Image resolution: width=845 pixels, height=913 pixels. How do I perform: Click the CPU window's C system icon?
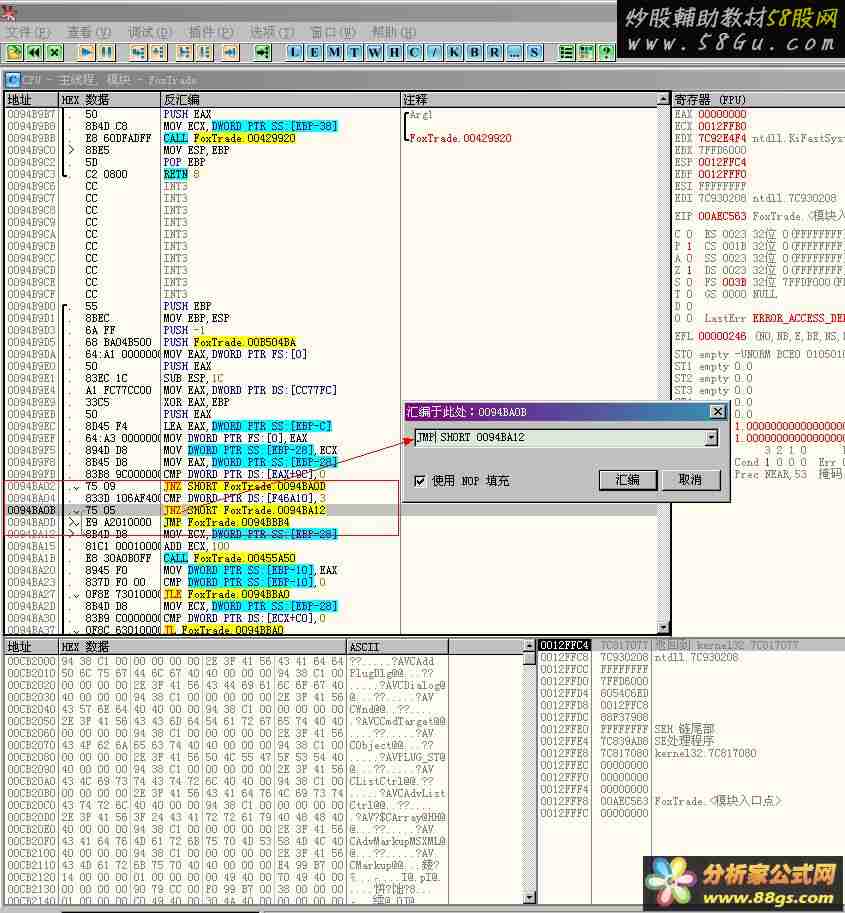tap(13, 79)
